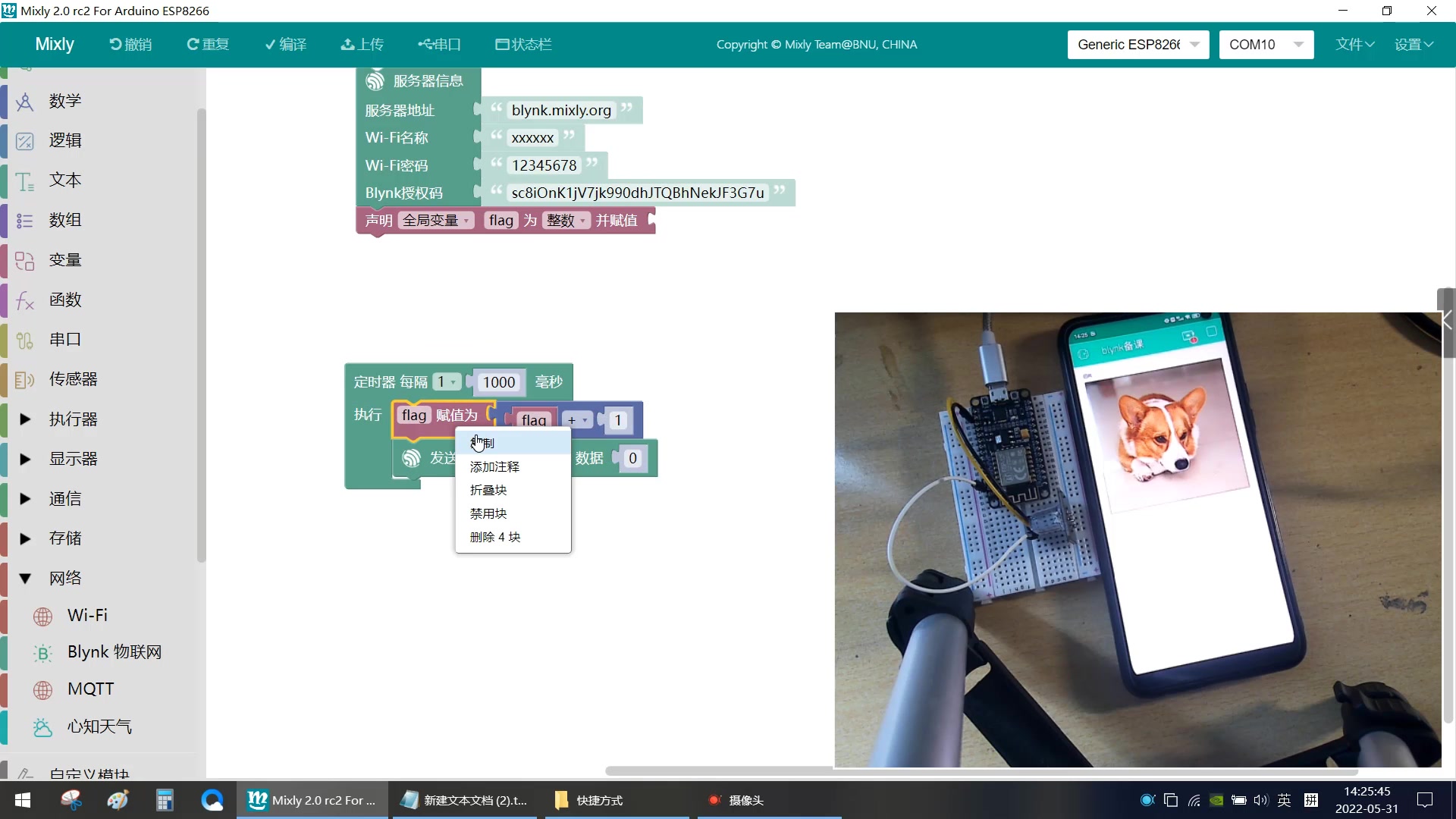This screenshot has width=1456, height=819.
Task: Open the 心知天气 weather category
Action: click(x=99, y=726)
